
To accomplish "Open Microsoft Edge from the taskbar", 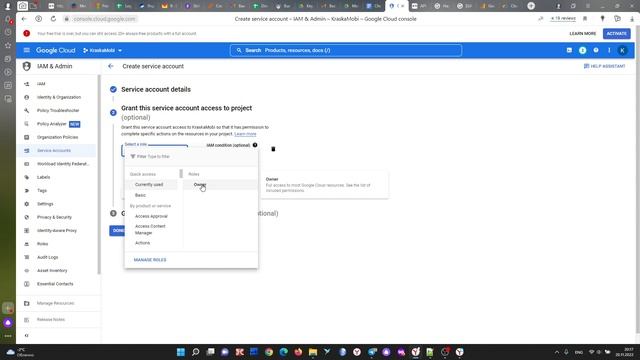I will (283, 352).
